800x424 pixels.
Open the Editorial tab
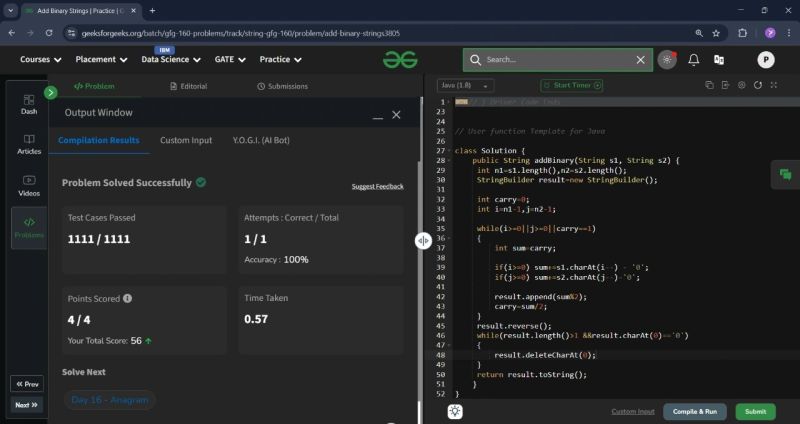point(187,87)
